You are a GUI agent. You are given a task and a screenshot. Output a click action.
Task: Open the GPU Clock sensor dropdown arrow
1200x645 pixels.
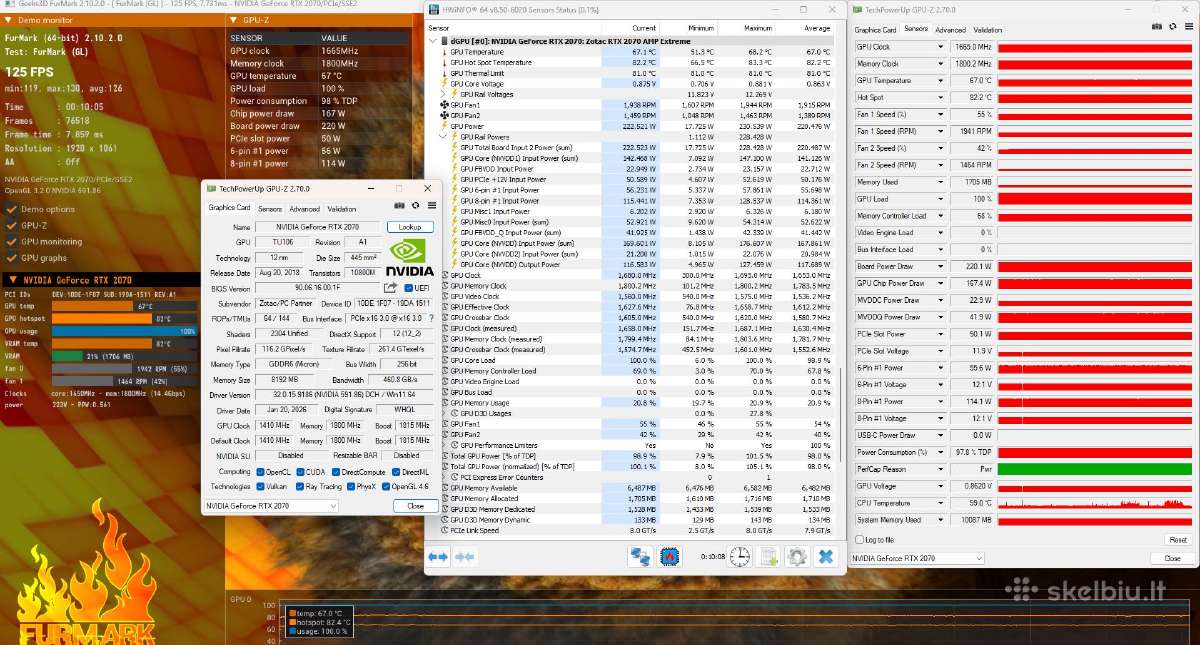tap(940, 47)
